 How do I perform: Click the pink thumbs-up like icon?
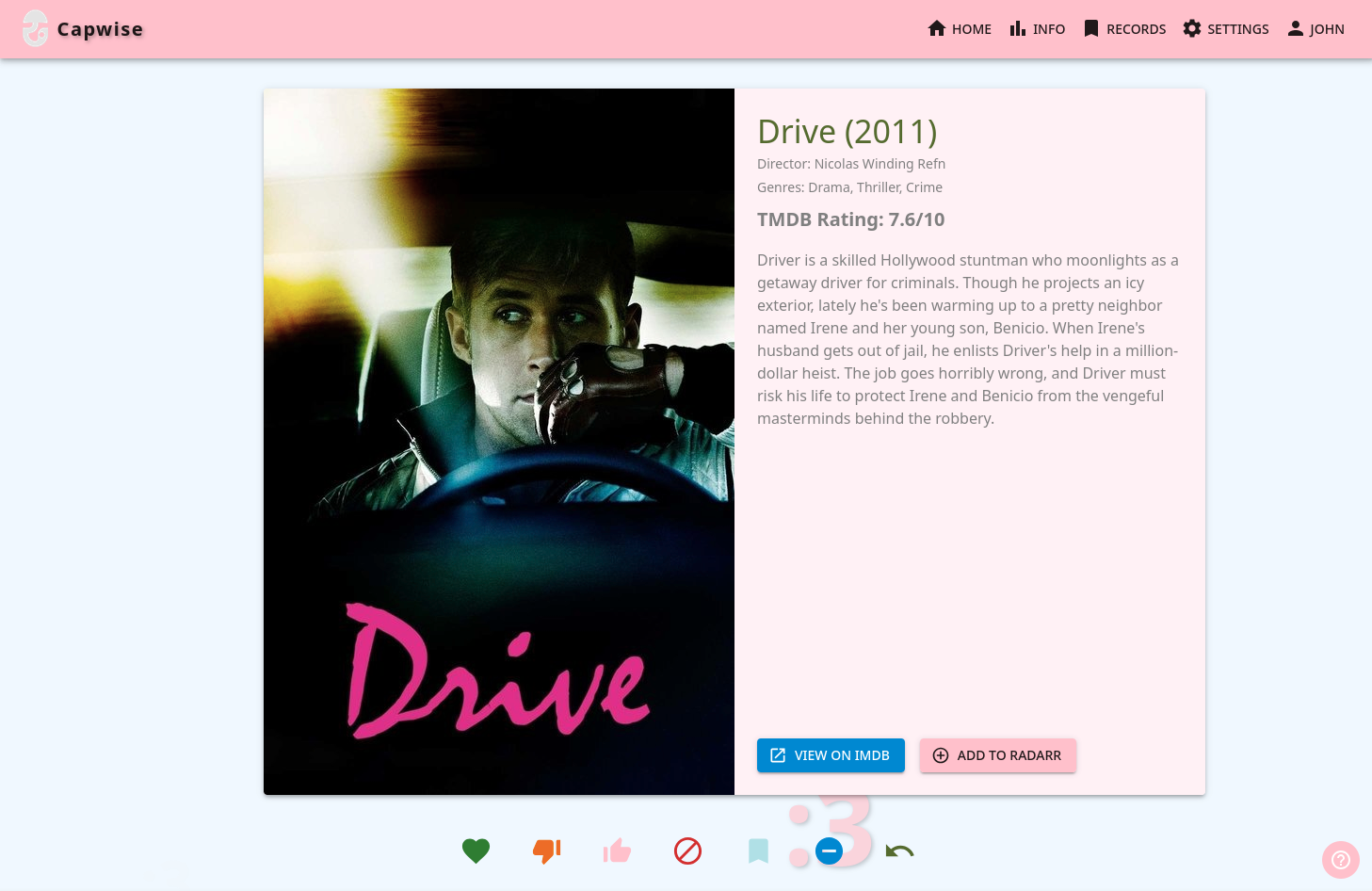coord(617,851)
